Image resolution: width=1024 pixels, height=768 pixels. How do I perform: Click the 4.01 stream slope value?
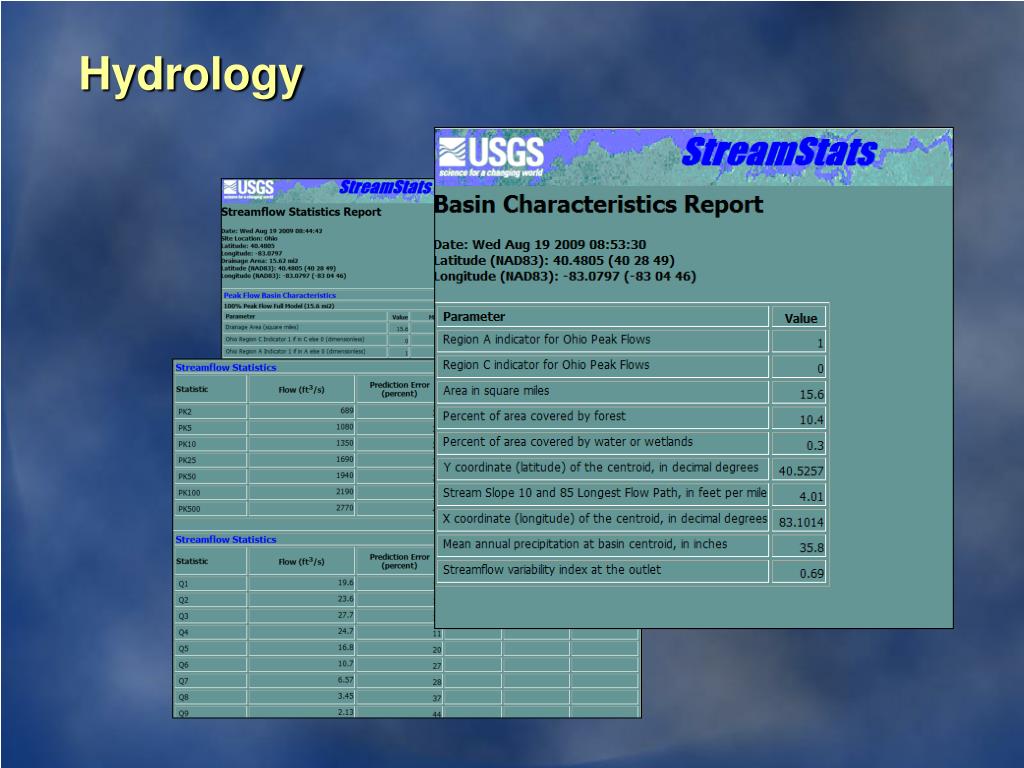(x=799, y=496)
